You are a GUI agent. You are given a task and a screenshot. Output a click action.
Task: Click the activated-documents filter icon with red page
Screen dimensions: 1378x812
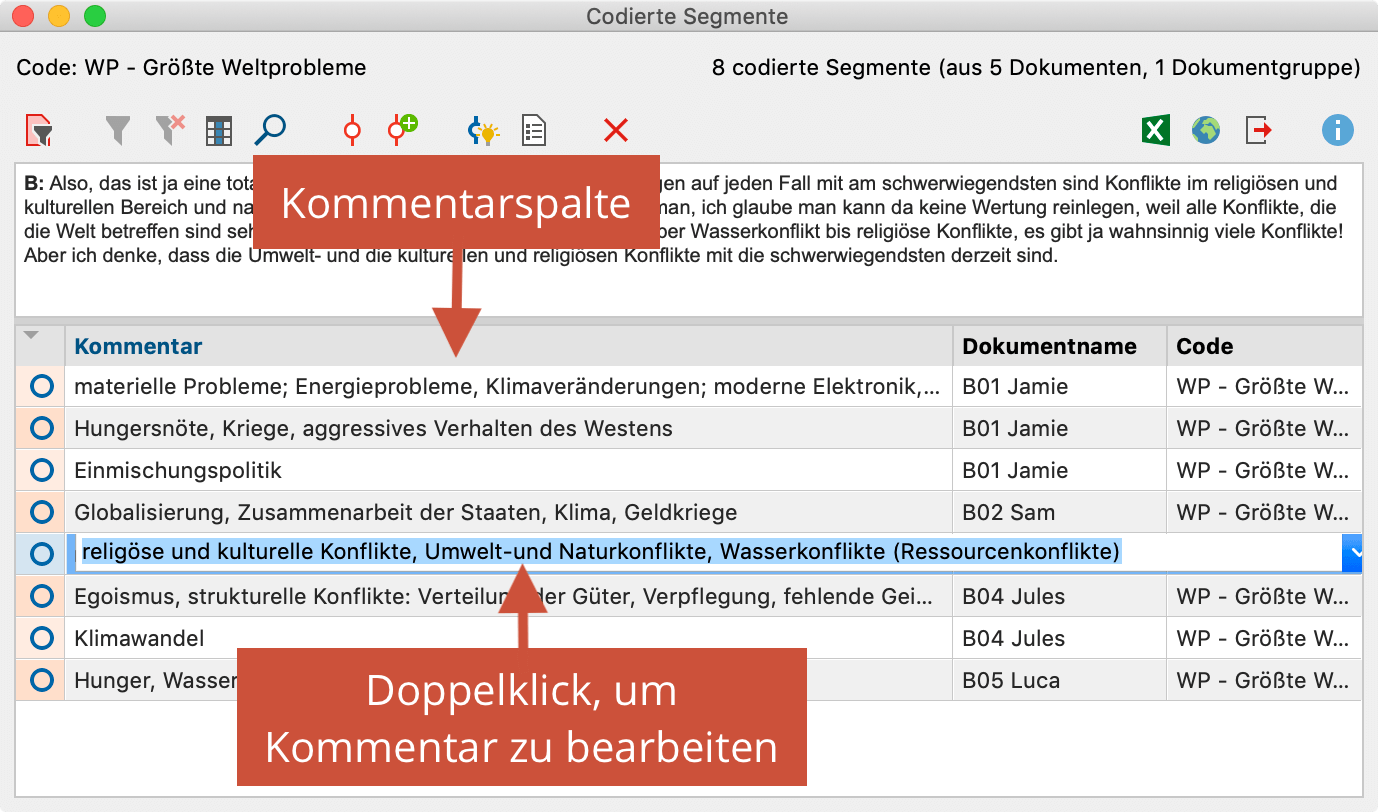[x=39, y=130]
